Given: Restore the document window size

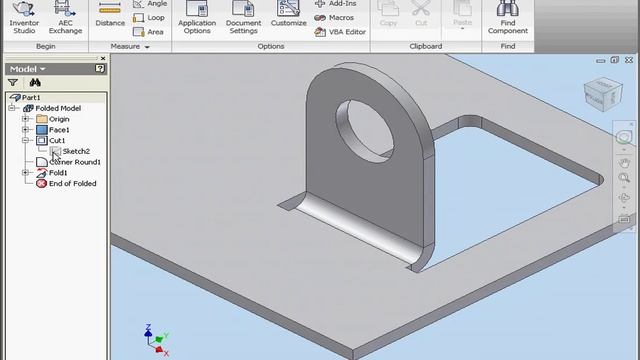Looking at the screenshot, I should [615, 60].
